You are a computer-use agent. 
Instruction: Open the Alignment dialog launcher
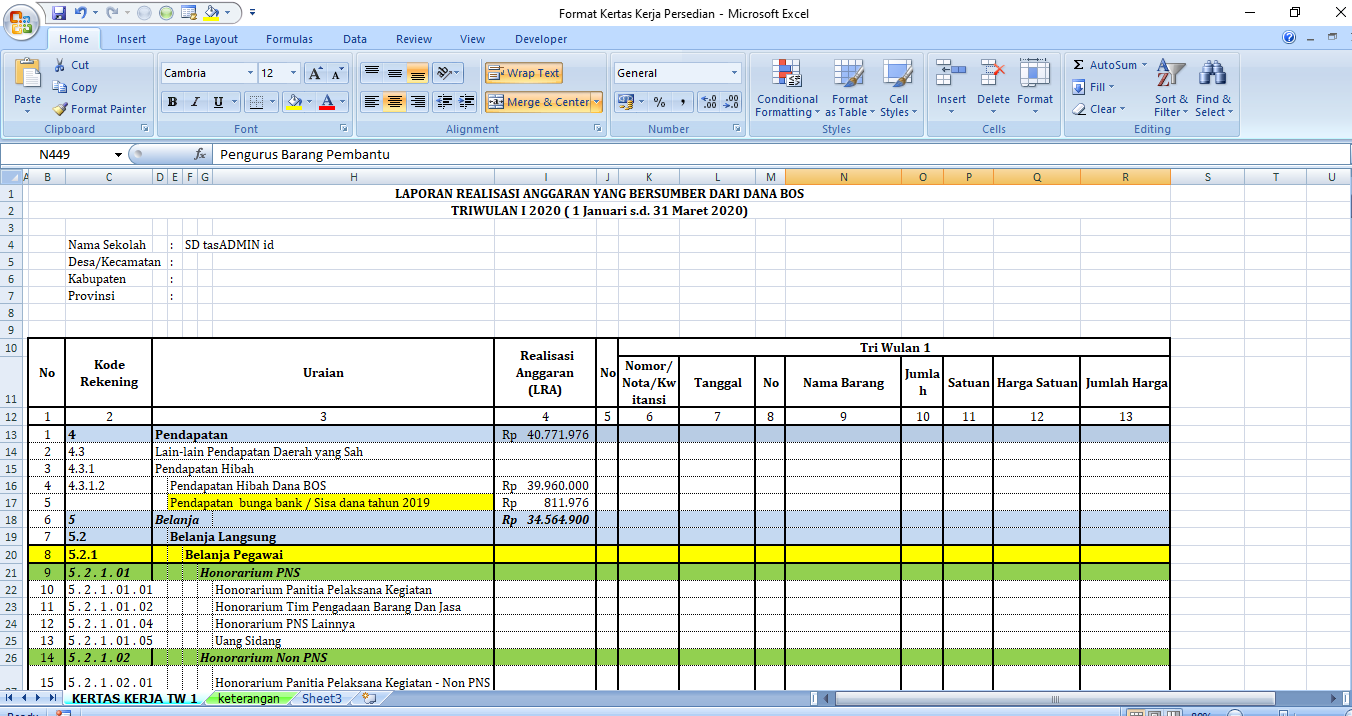click(x=597, y=129)
